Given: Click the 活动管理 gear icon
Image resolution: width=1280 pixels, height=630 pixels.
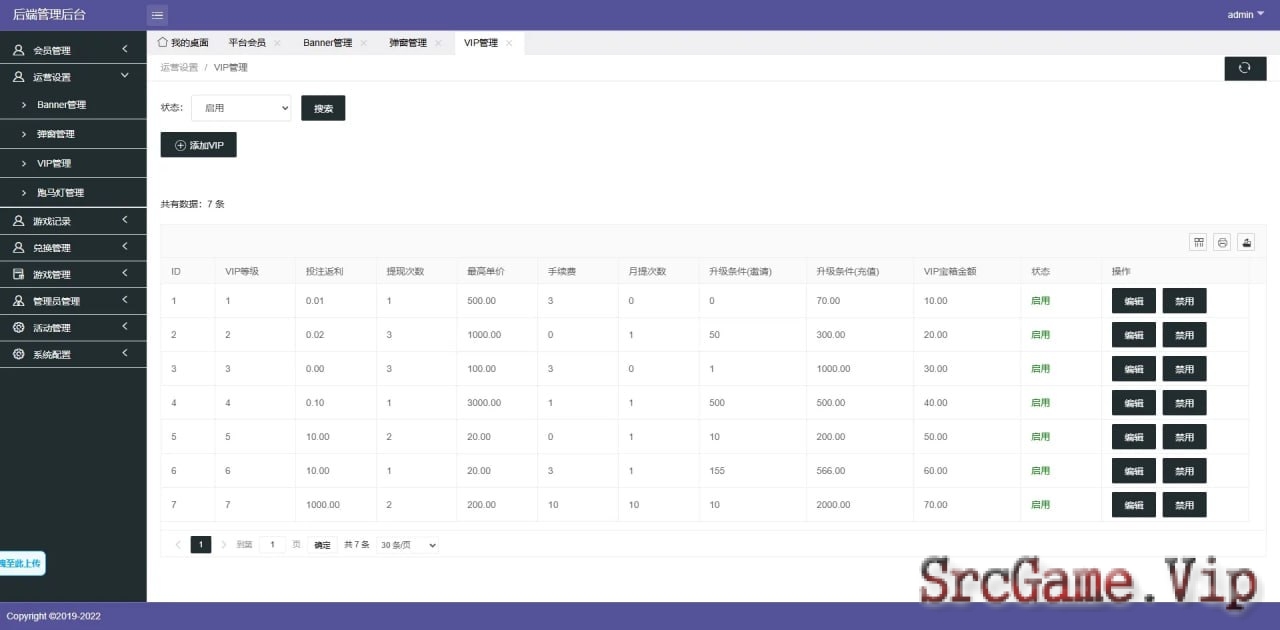Looking at the screenshot, I should [18, 327].
